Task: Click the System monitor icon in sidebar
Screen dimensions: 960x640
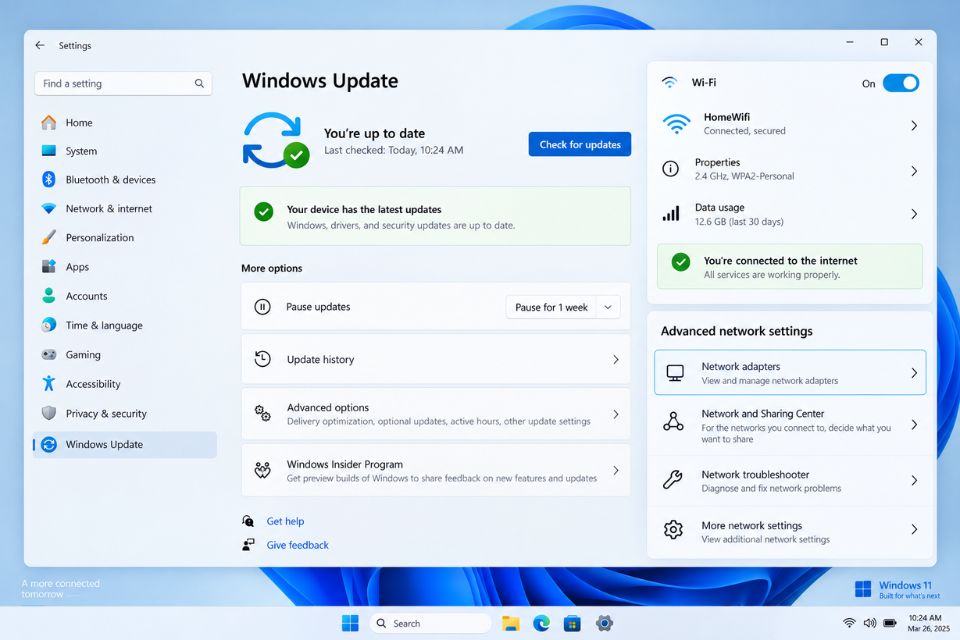Action: [x=48, y=151]
